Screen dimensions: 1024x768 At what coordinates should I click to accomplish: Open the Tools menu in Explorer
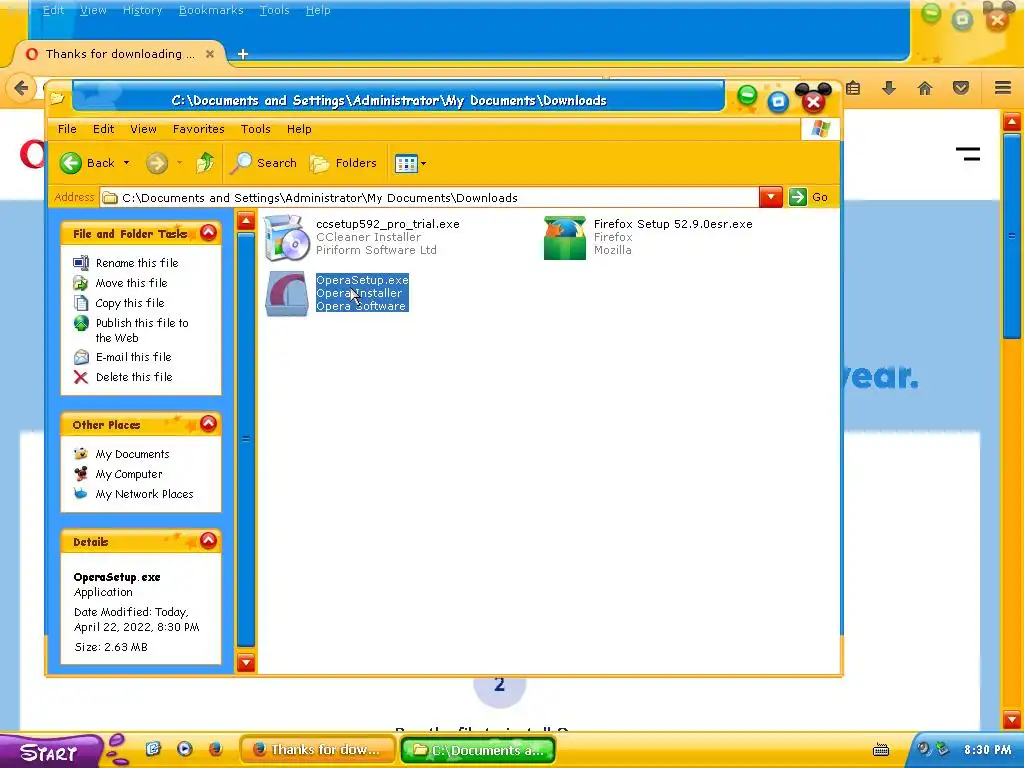click(x=255, y=129)
